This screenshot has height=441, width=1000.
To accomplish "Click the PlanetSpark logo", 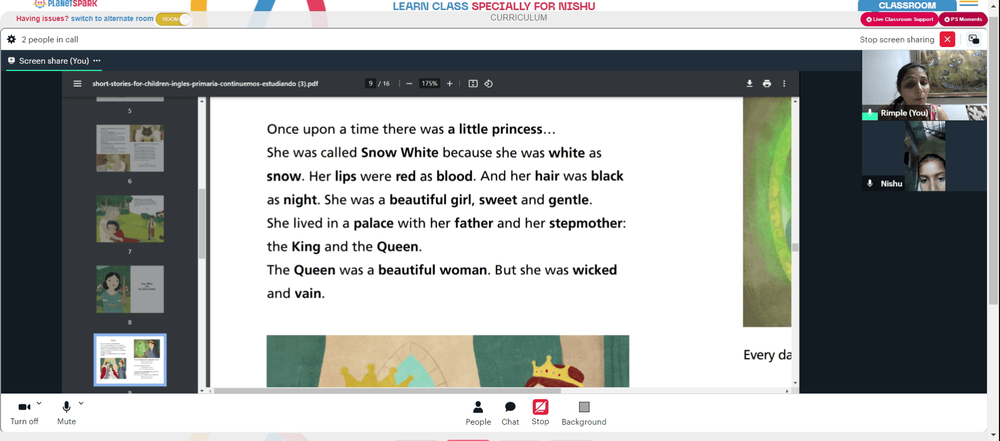I will pos(65,3).
